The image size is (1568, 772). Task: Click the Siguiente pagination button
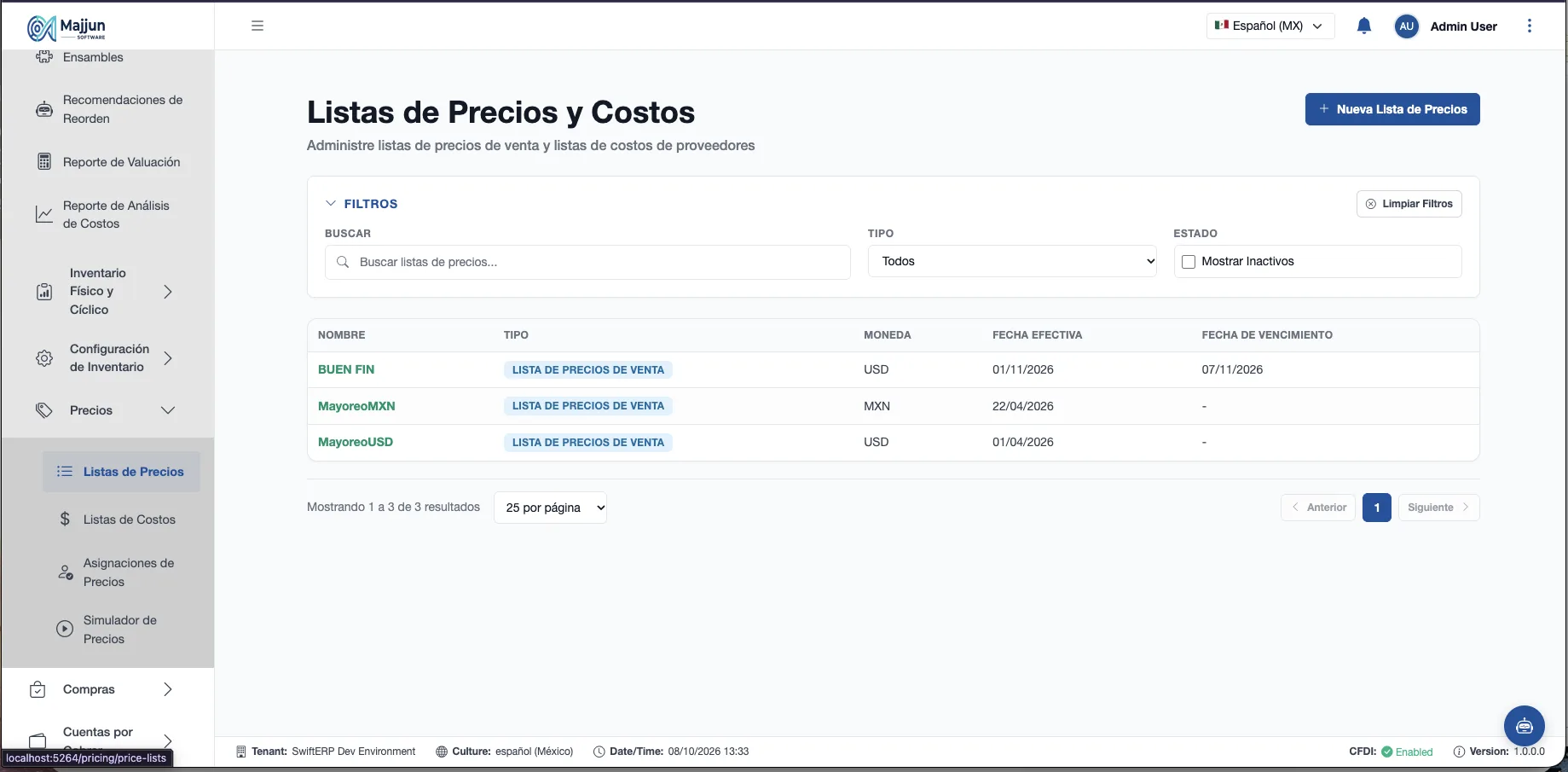coord(1438,508)
